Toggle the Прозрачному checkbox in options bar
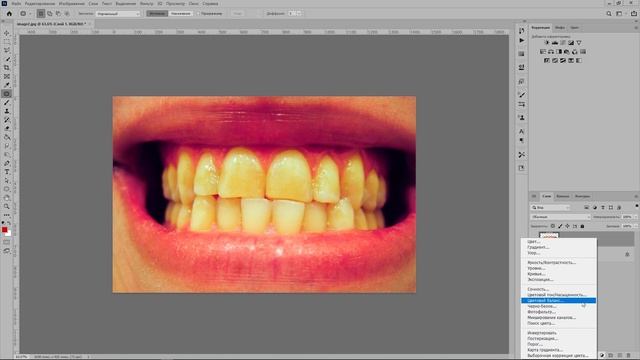The width and height of the screenshot is (640, 360). click(199, 13)
